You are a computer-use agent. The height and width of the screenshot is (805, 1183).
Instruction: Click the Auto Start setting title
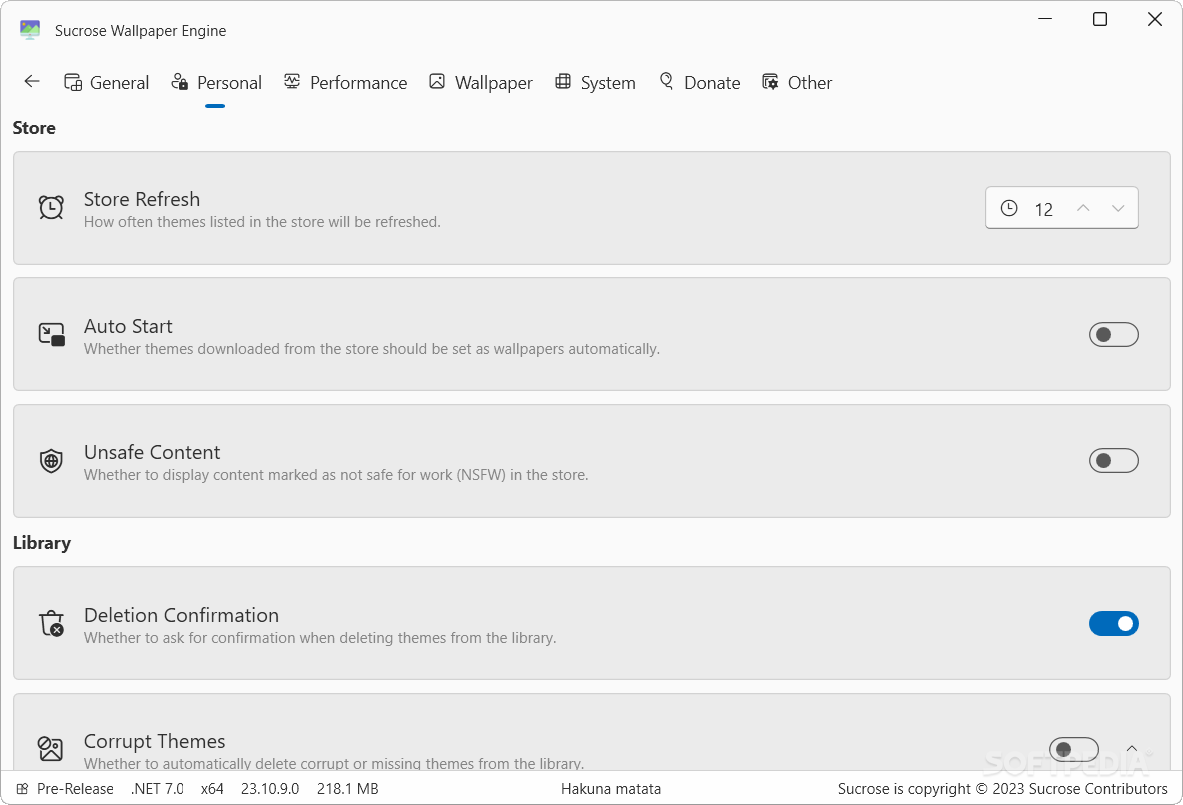tap(128, 326)
